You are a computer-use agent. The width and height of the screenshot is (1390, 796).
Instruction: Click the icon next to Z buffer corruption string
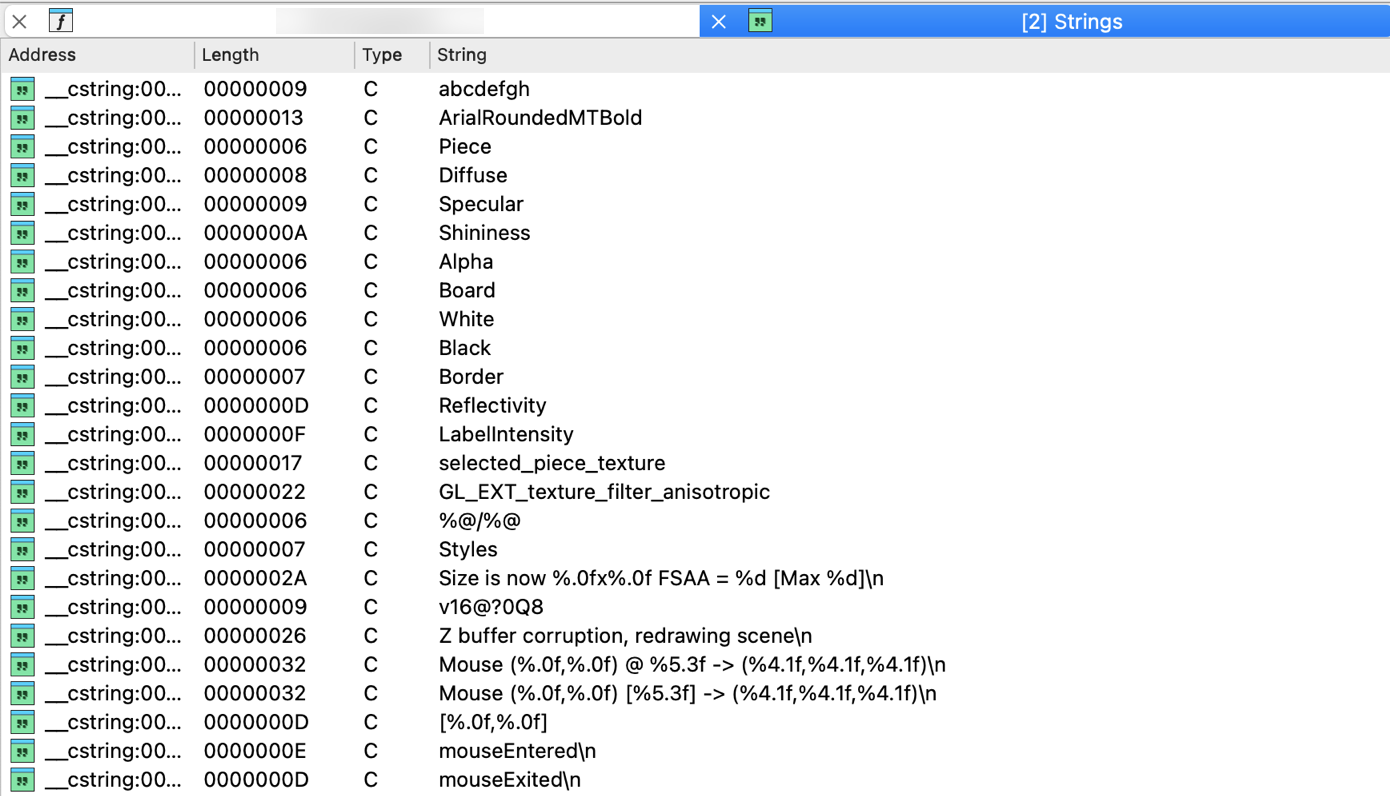[x=22, y=636]
